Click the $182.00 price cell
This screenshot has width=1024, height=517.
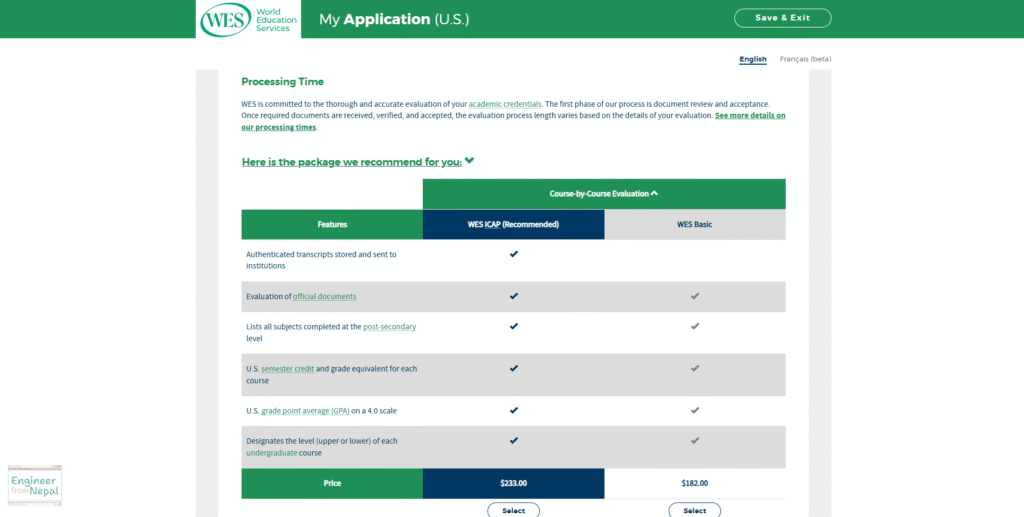tap(695, 484)
